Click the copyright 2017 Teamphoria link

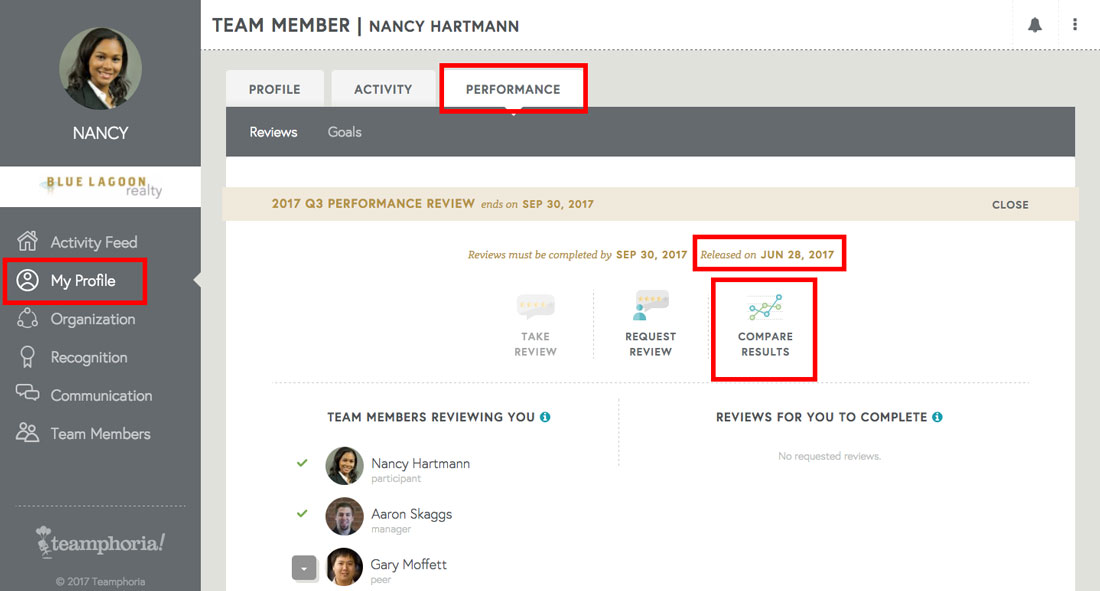click(x=99, y=580)
